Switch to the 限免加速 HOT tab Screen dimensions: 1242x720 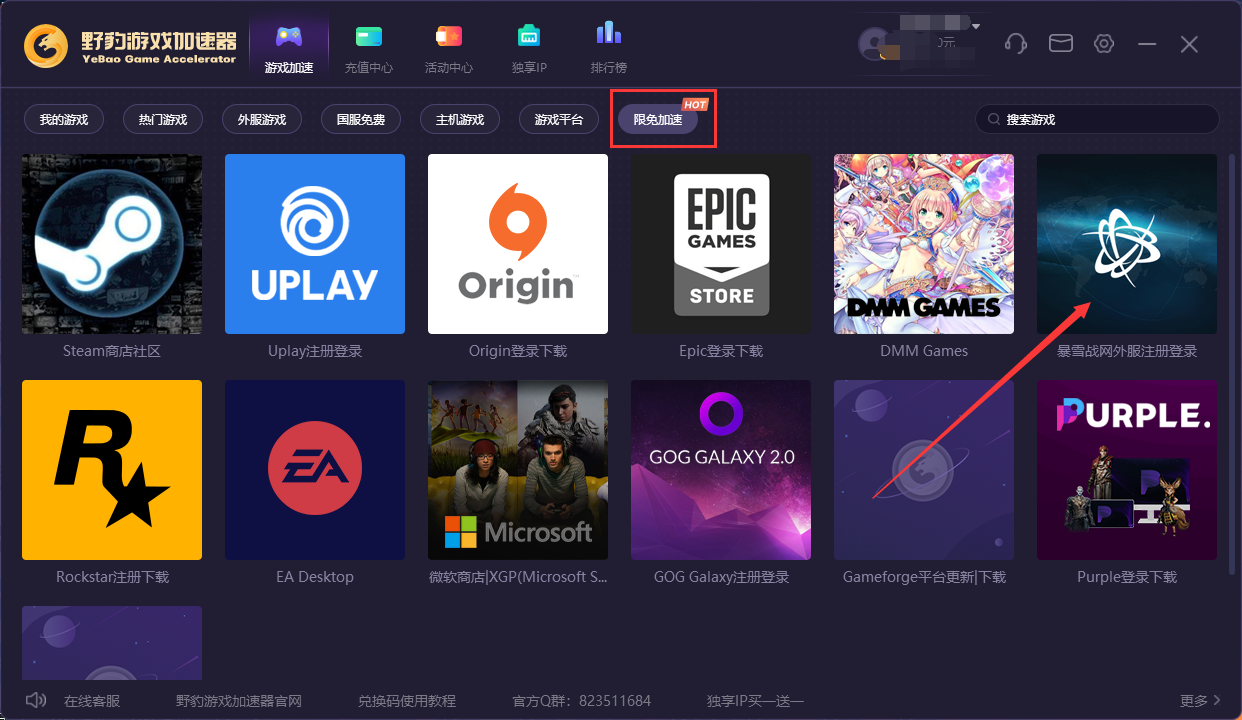tap(658, 120)
